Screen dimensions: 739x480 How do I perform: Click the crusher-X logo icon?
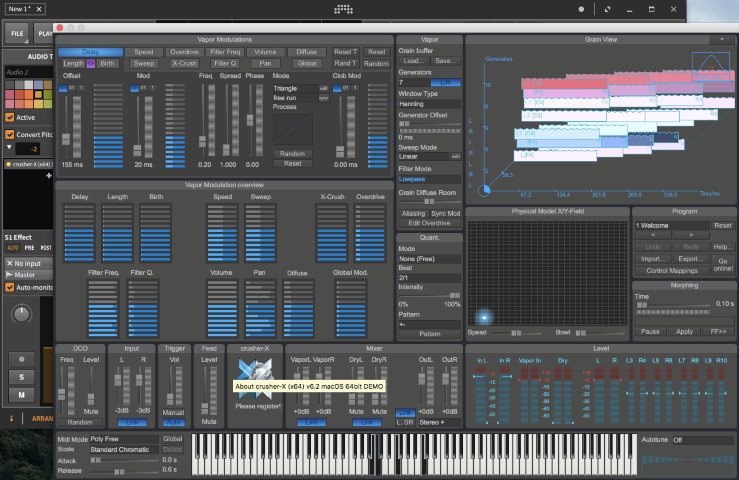point(255,370)
